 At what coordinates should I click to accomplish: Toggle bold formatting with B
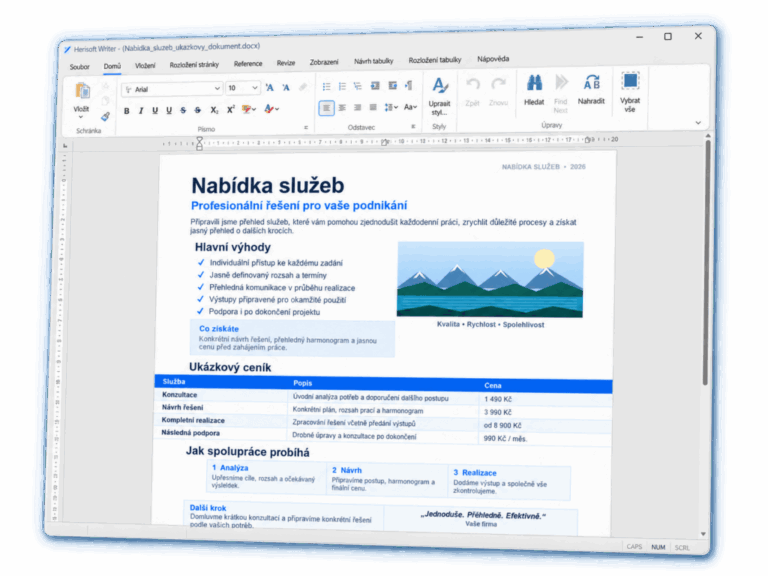click(x=127, y=111)
